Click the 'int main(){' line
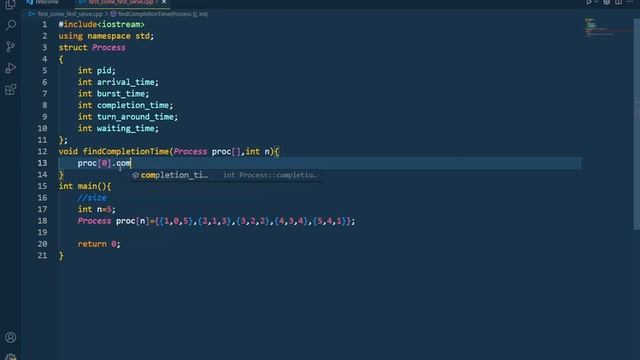640x360 pixels. point(85,186)
